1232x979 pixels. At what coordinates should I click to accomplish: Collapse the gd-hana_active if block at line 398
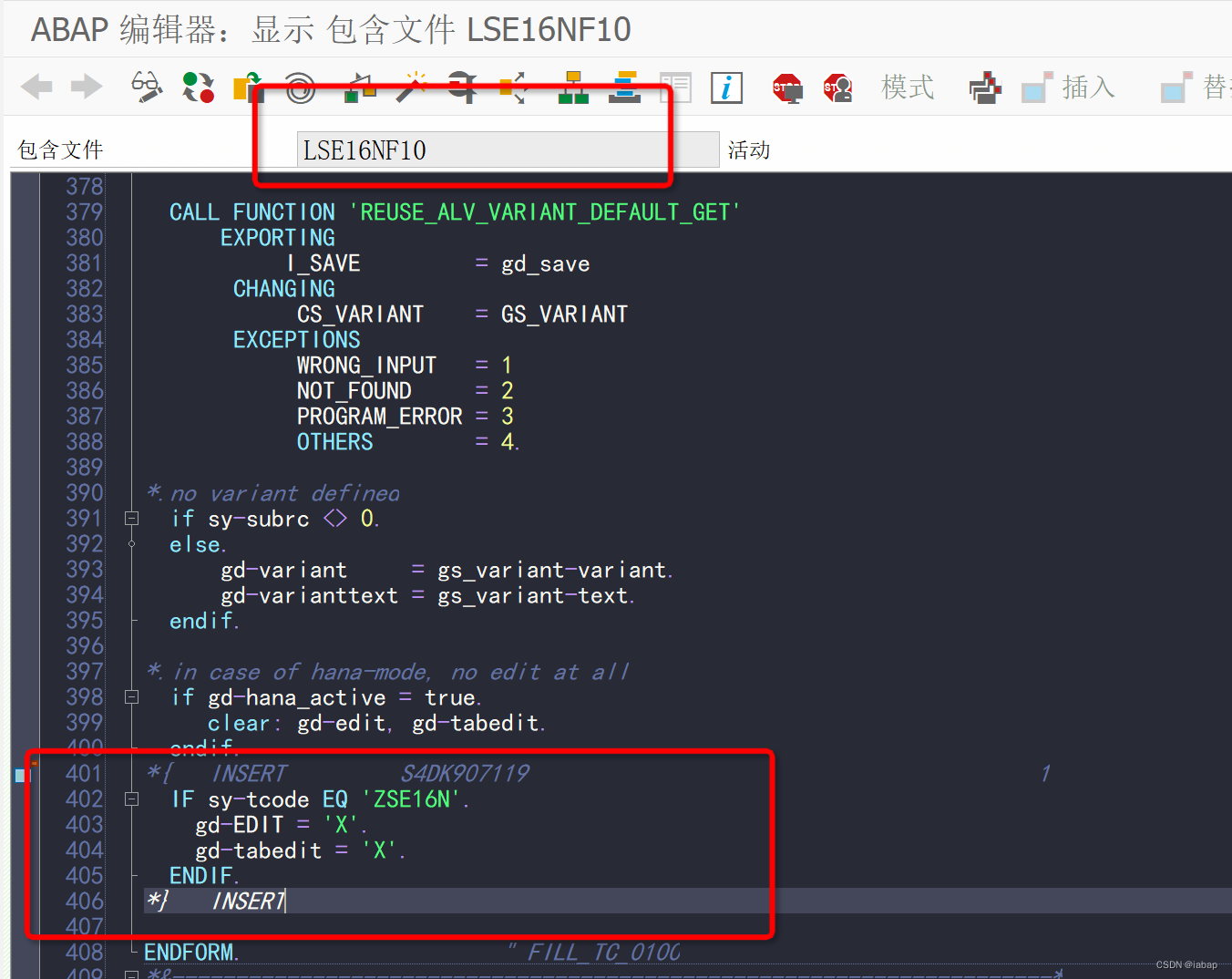click(131, 696)
